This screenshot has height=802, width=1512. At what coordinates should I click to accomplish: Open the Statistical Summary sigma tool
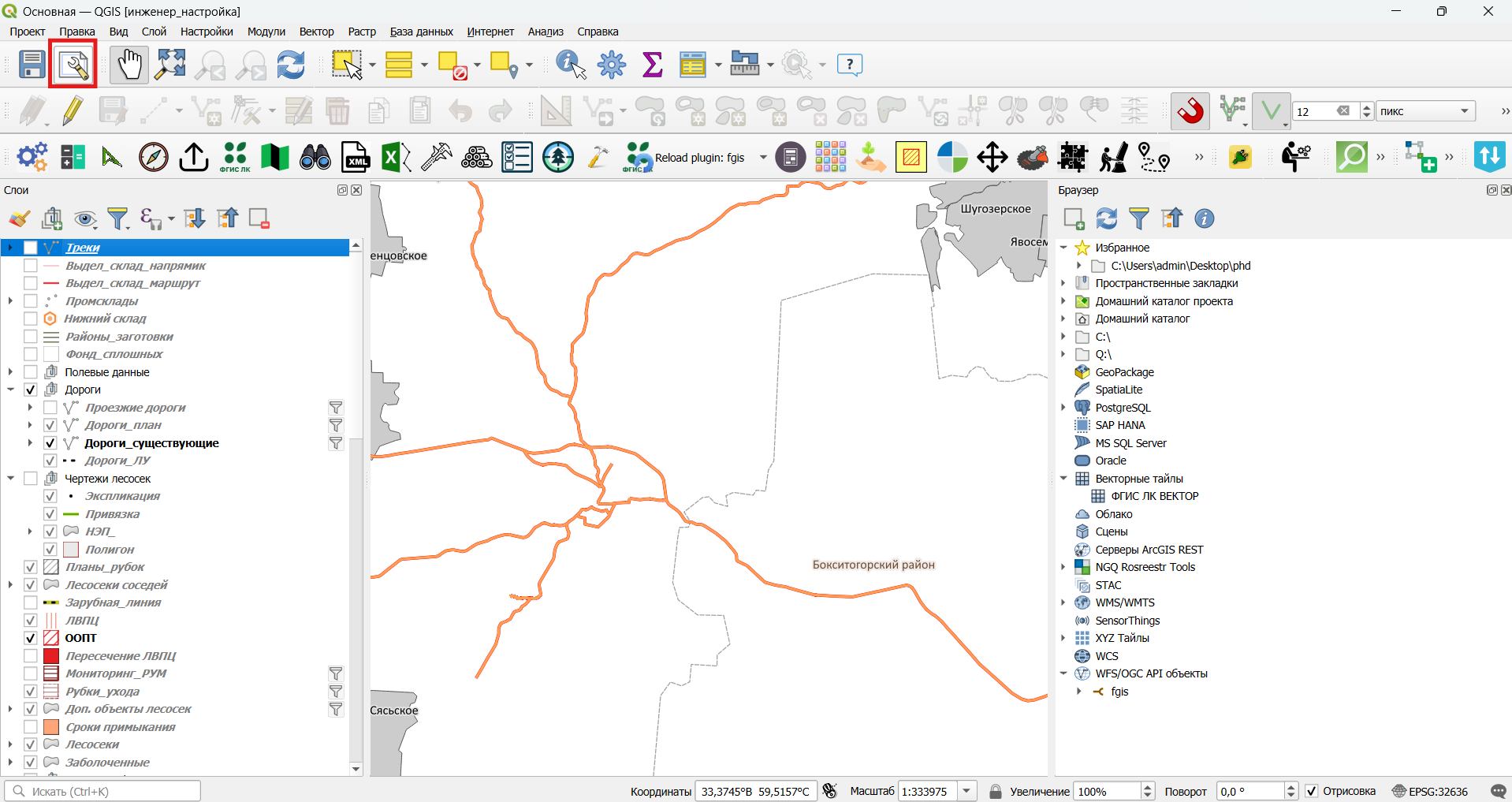click(653, 65)
